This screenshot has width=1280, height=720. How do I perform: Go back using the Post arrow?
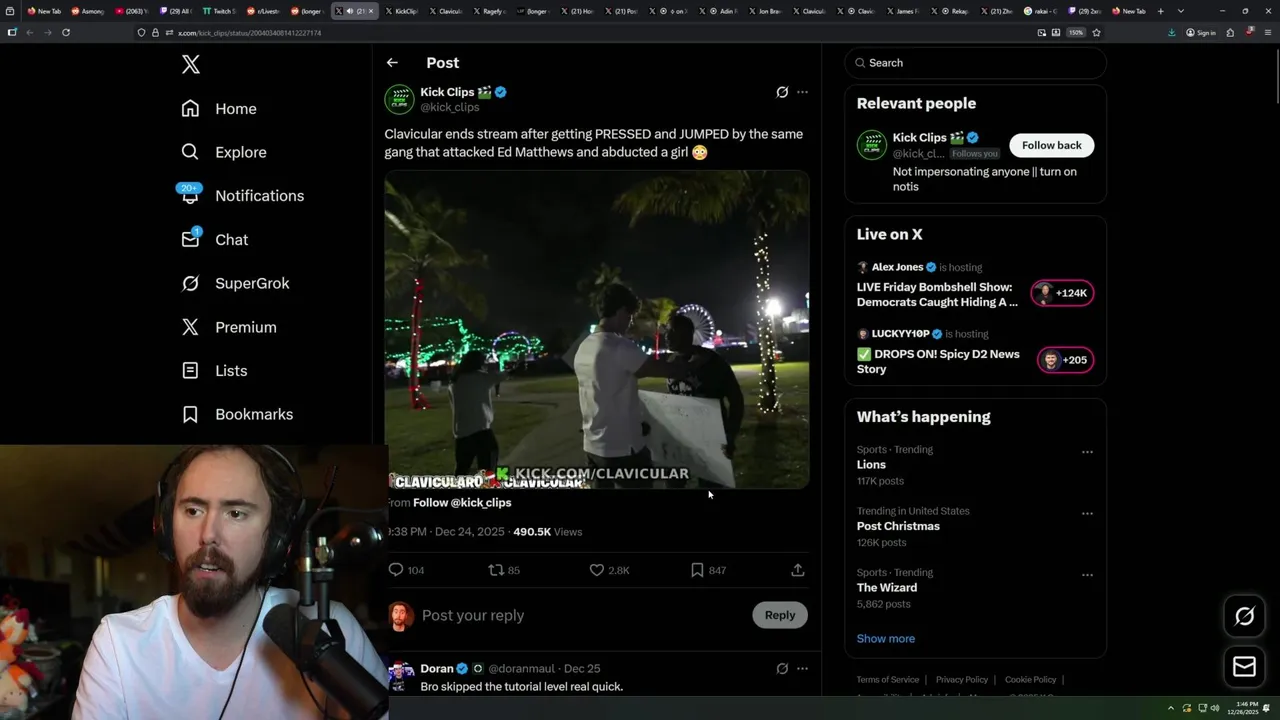click(392, 63)
